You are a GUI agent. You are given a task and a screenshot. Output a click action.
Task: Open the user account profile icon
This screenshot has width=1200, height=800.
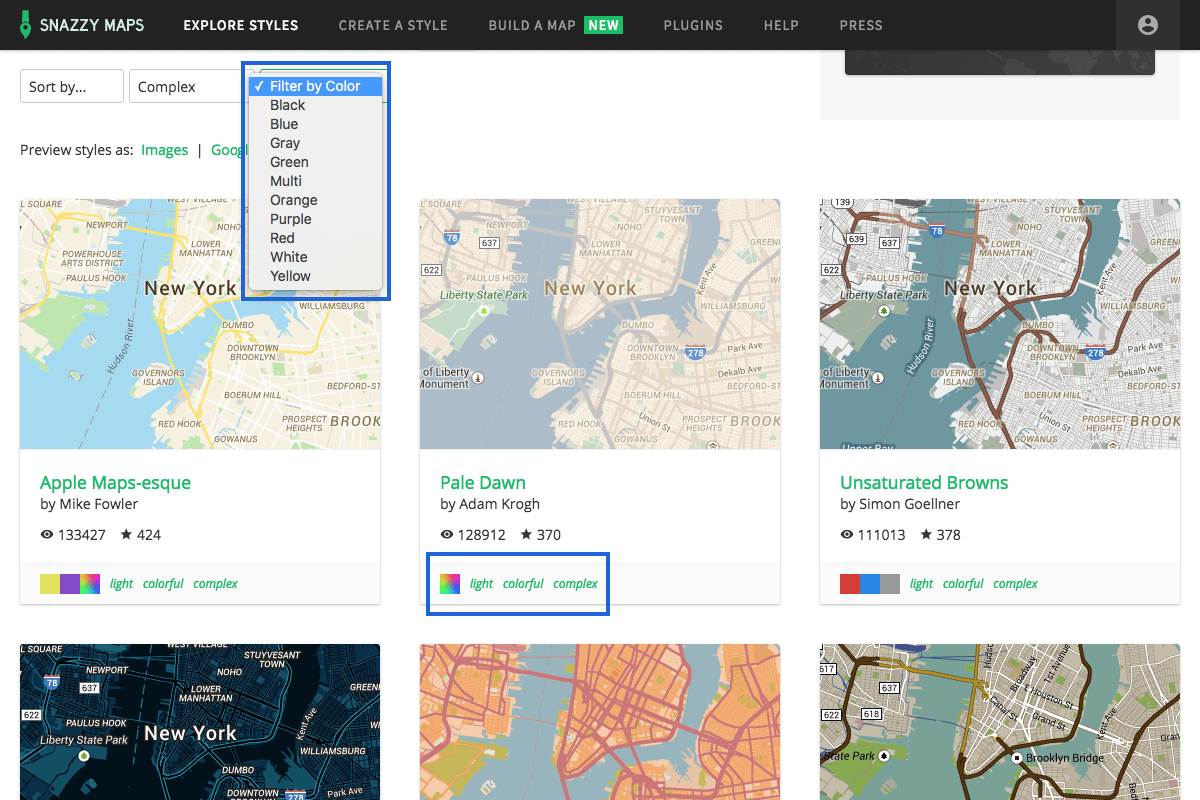coord(1148,25)
